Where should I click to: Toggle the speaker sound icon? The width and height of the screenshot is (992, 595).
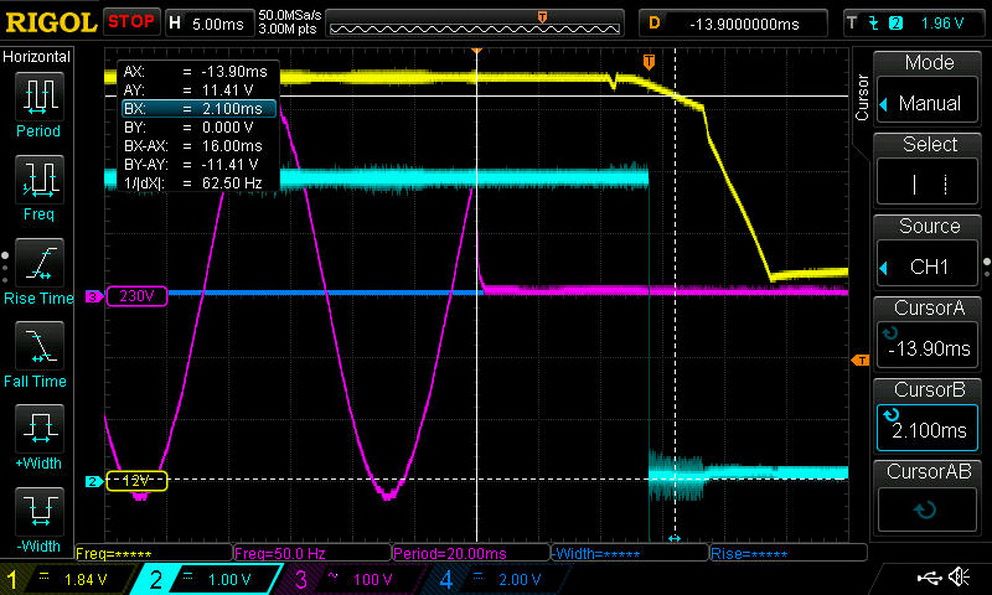959,577
